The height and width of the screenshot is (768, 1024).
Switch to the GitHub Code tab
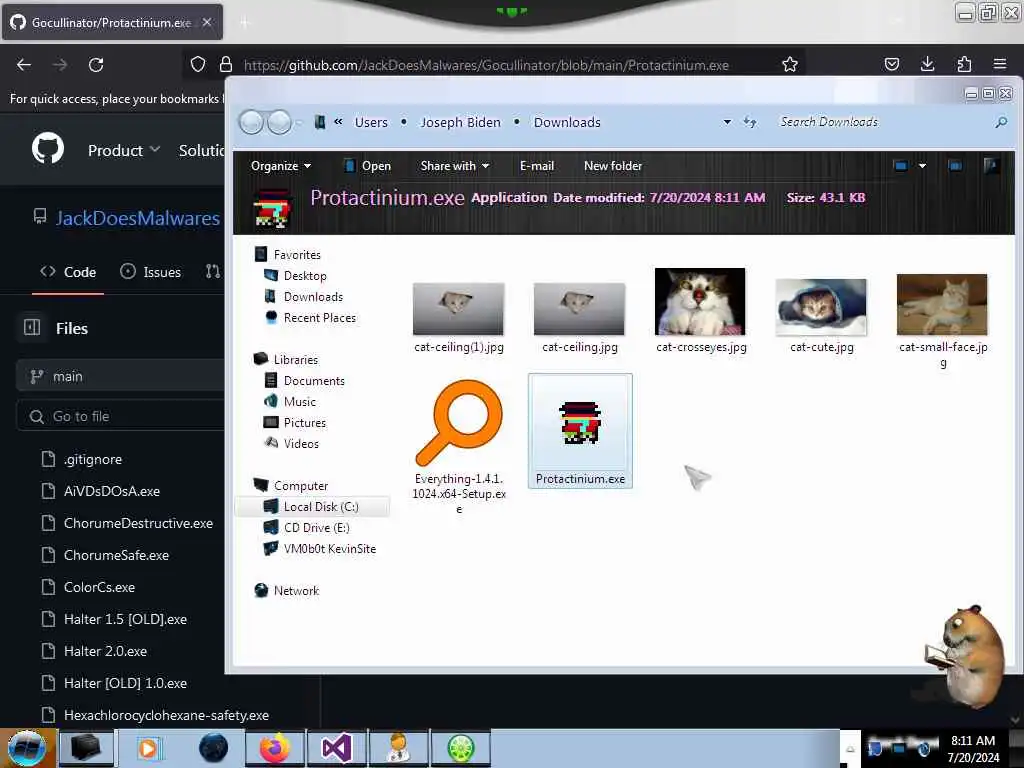pyautogui.click(x=68, y=272)
